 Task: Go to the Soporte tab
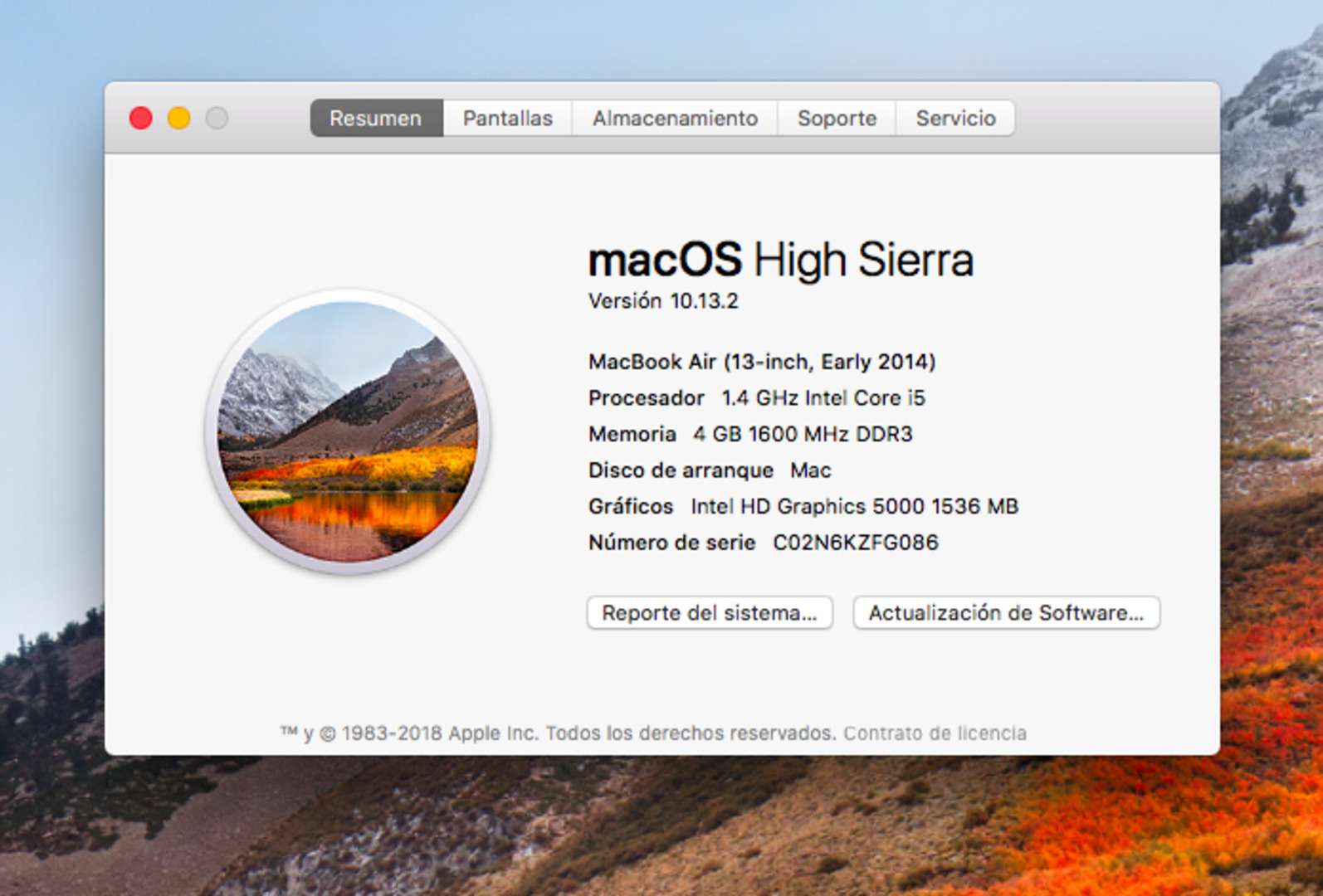coord(837,119)
